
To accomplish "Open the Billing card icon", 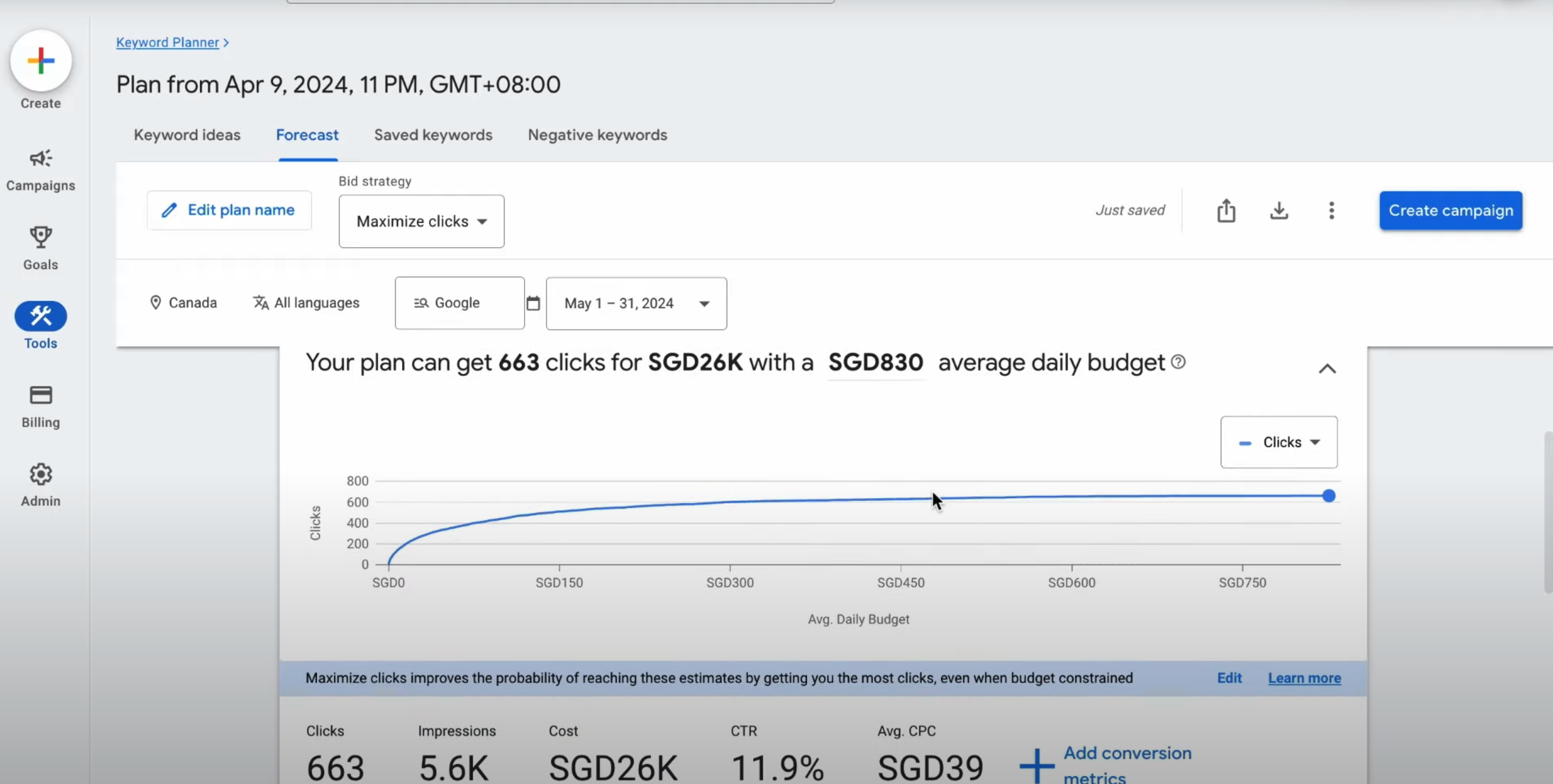I will pyautogui.click(x=41, y=395).
